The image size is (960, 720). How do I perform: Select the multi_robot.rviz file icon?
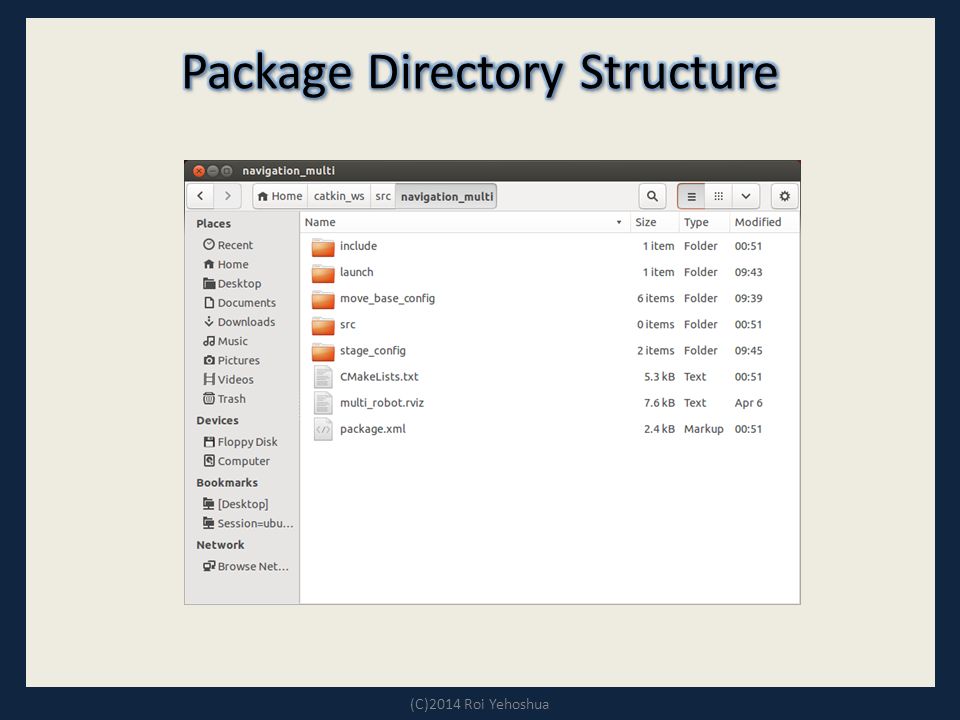(323, 403)
